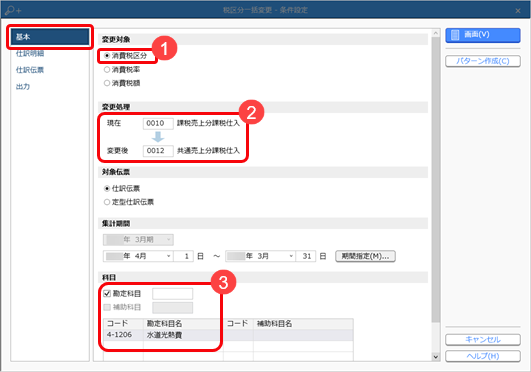
Task: Close the 条件設定 dialog window
Action: click(x=518, y=11)
